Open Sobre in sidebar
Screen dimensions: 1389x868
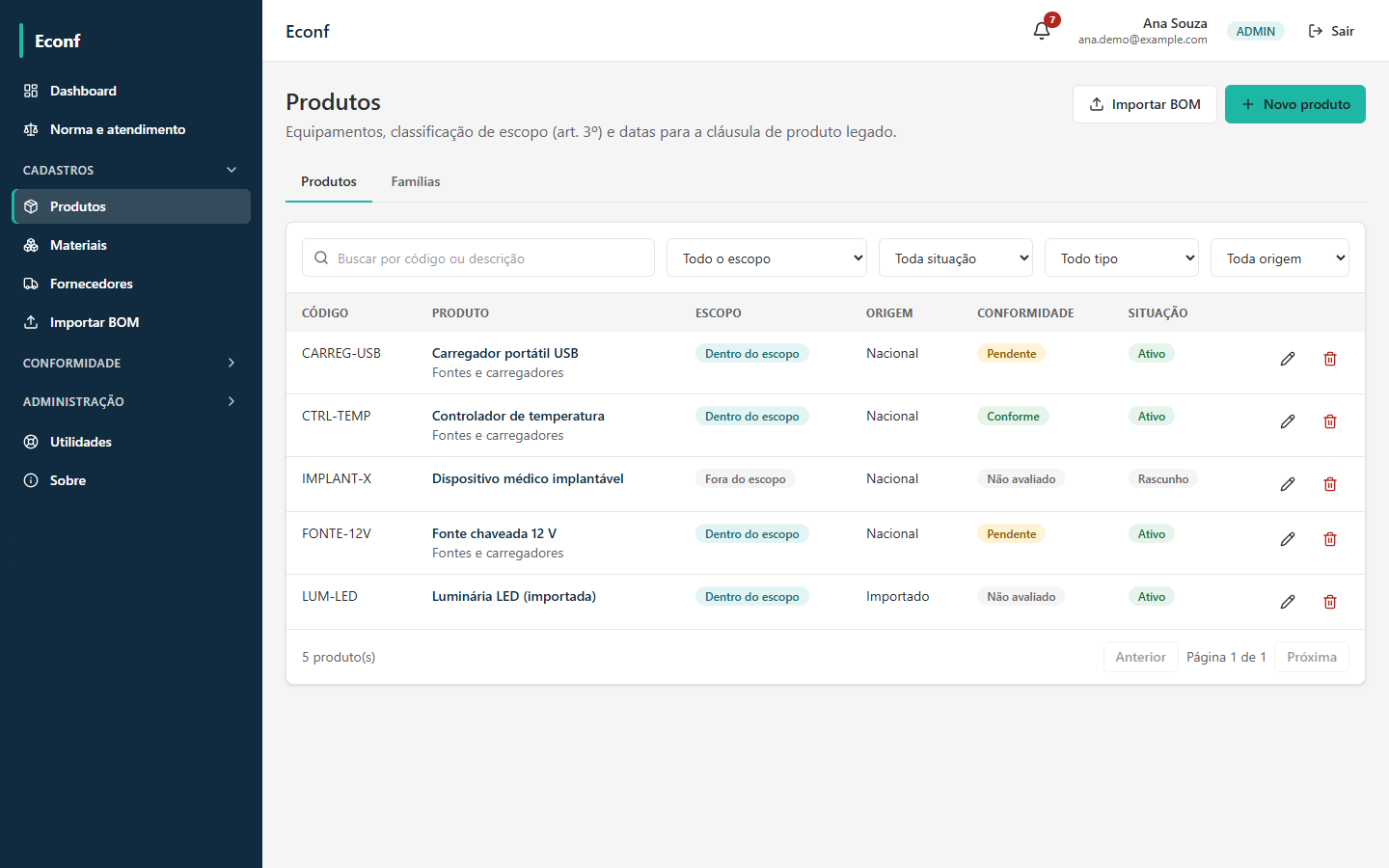[x=131, y=480]
